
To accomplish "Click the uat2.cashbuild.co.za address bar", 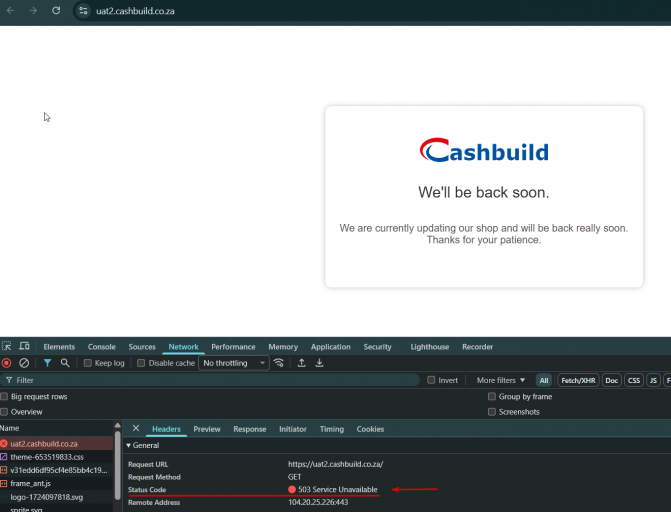I will [135, 11].
